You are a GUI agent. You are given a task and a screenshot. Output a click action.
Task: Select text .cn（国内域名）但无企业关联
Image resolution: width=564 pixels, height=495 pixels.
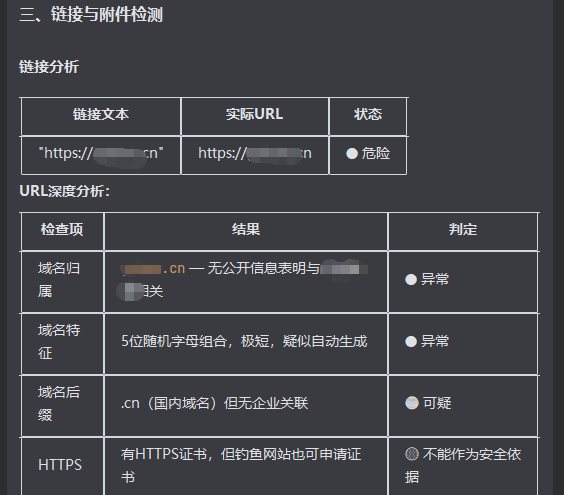pos(214,403)
